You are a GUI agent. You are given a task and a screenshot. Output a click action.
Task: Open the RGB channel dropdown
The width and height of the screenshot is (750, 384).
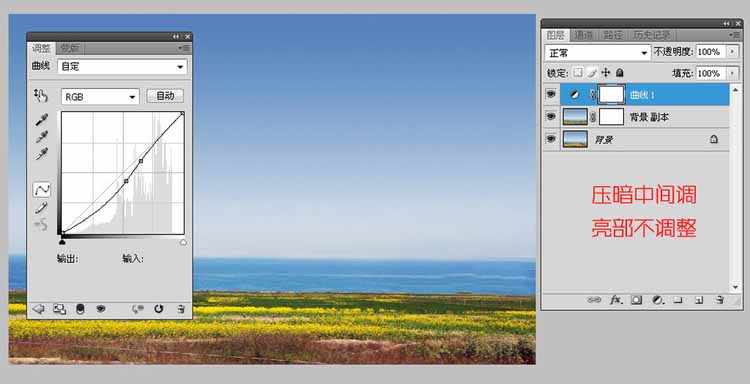[100, 97]
